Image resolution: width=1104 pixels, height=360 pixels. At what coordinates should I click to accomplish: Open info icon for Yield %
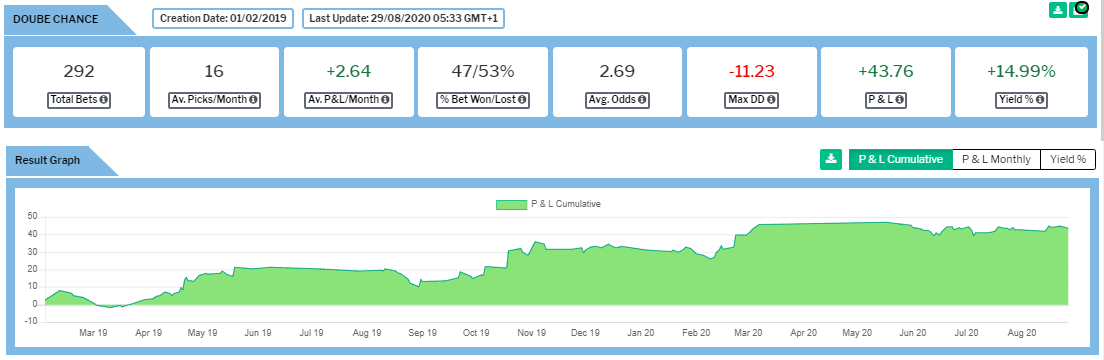coord(1041,100)
